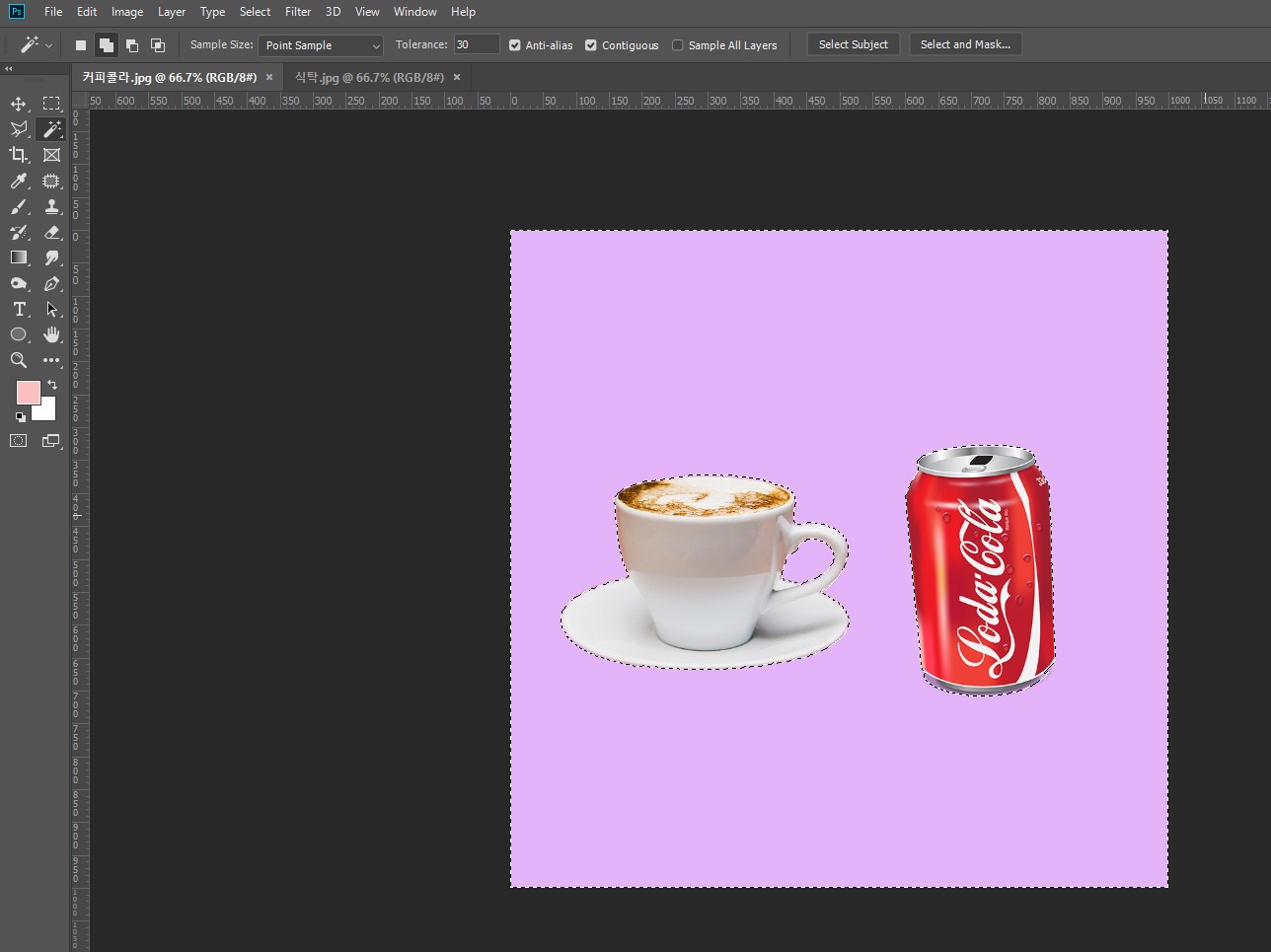Open the Filter menu
This screenshot has height=952, width=1271.
click(298, 12)
